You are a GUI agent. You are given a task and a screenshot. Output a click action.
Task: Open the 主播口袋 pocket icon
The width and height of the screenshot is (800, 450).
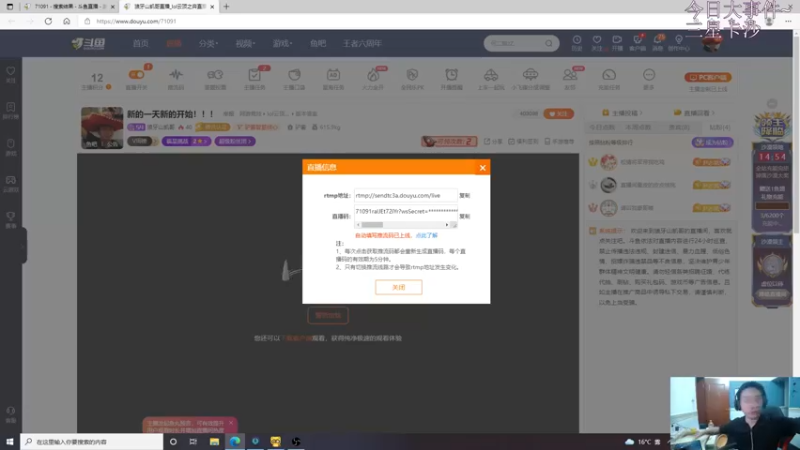(x=294, y=75)
